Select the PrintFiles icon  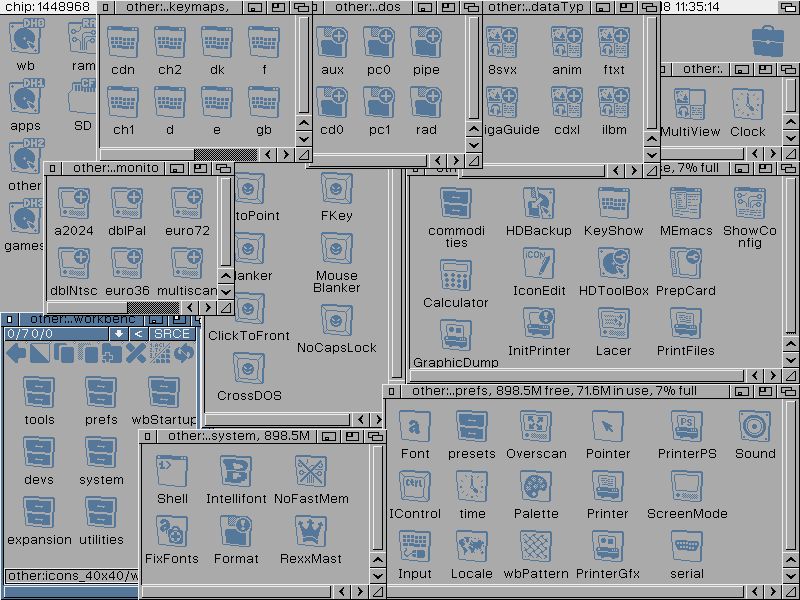click(686, 324)
